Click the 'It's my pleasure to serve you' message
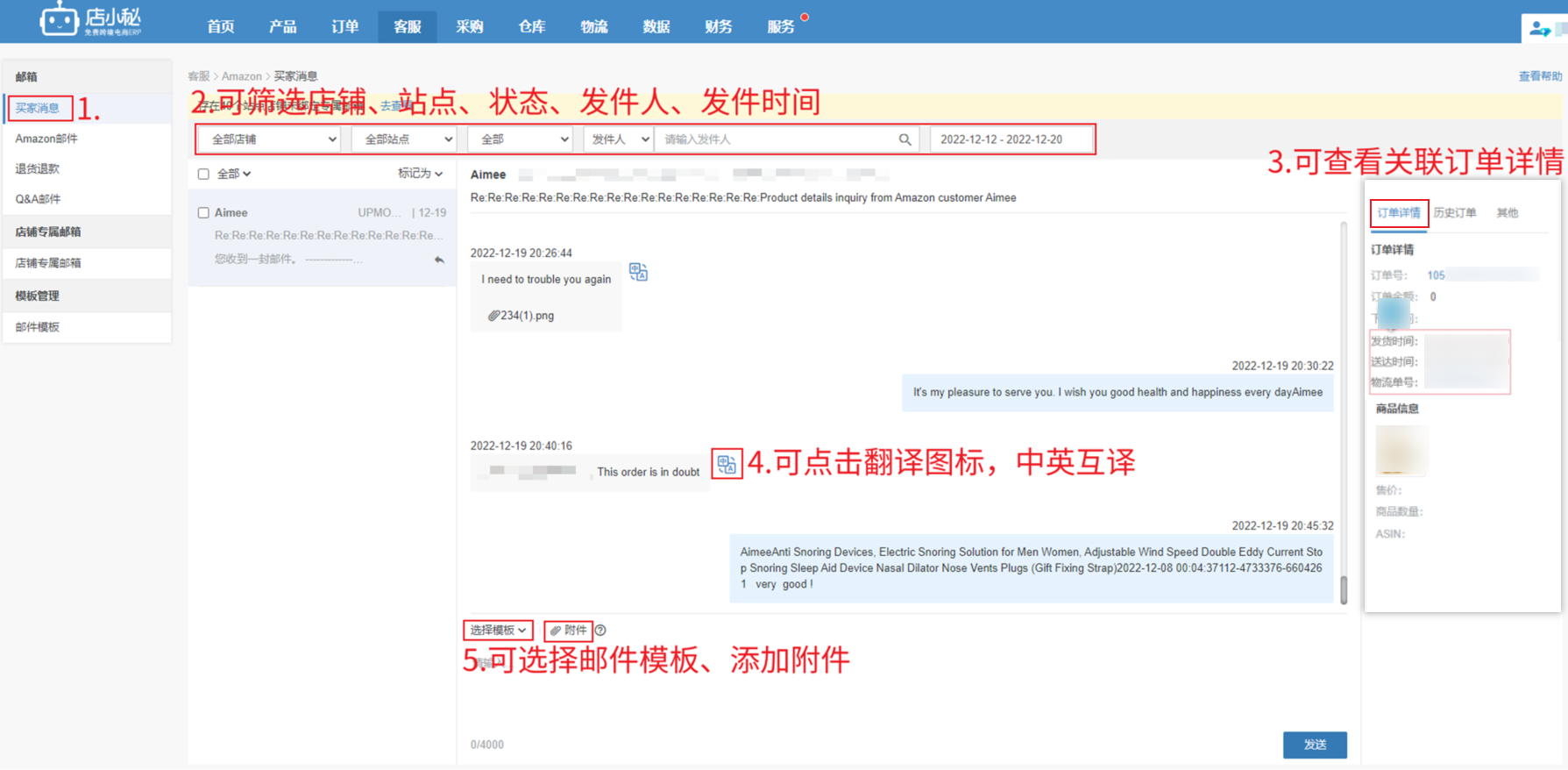1568x770 pixels. (1117, 392)
